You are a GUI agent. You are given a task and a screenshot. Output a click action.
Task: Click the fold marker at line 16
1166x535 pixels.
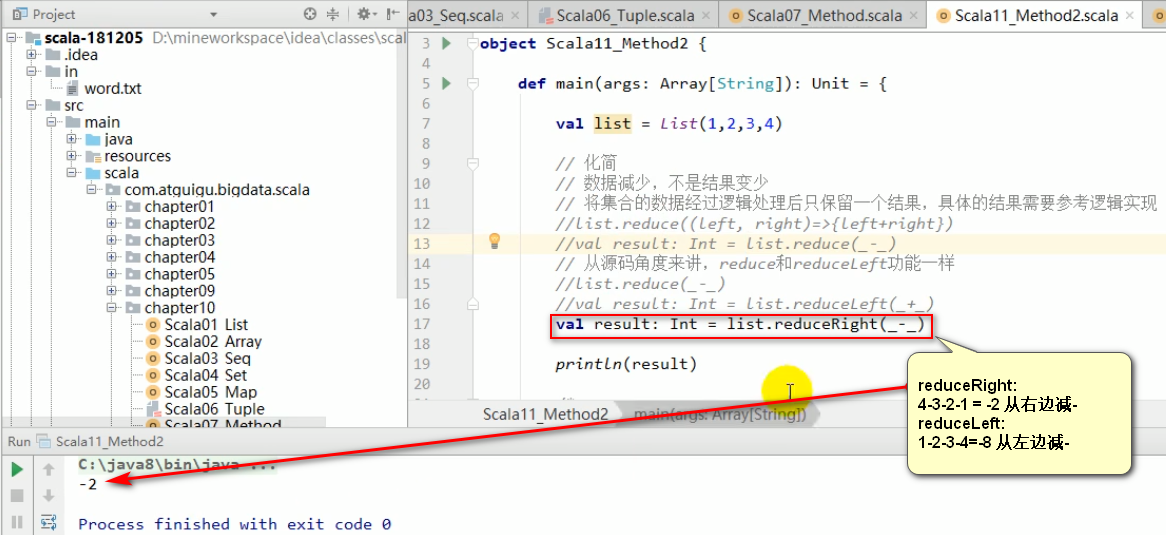pyautogui.click(x=471, y=304)
